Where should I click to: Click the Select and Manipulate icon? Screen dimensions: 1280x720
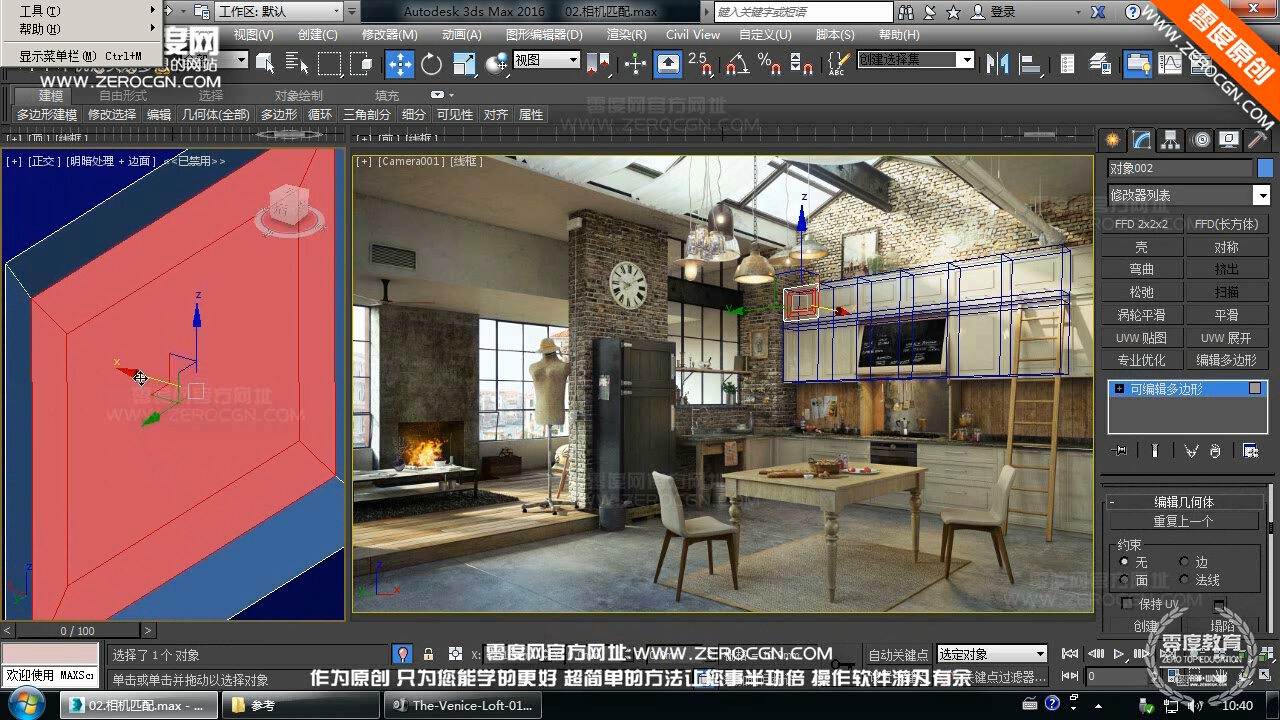pyautogui.click(x=635, y=64)
